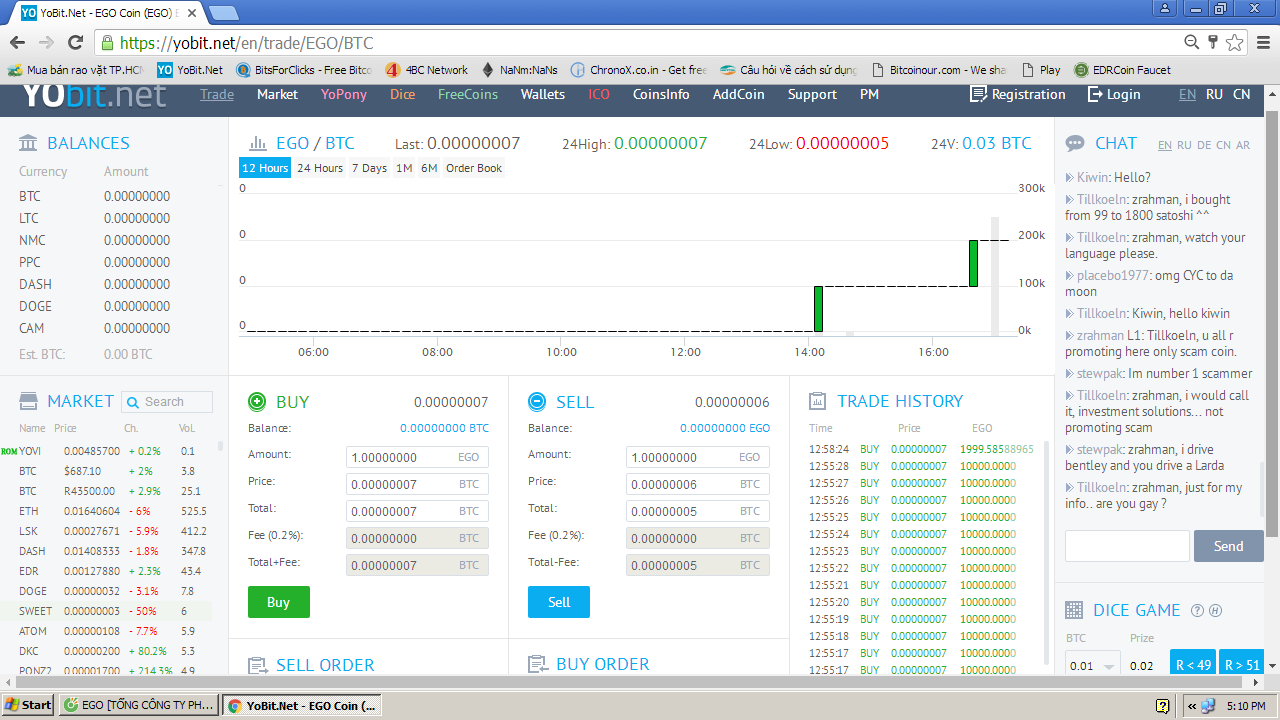Click the blue minus SELL icon
The image size is (1280, 720).
537,402
